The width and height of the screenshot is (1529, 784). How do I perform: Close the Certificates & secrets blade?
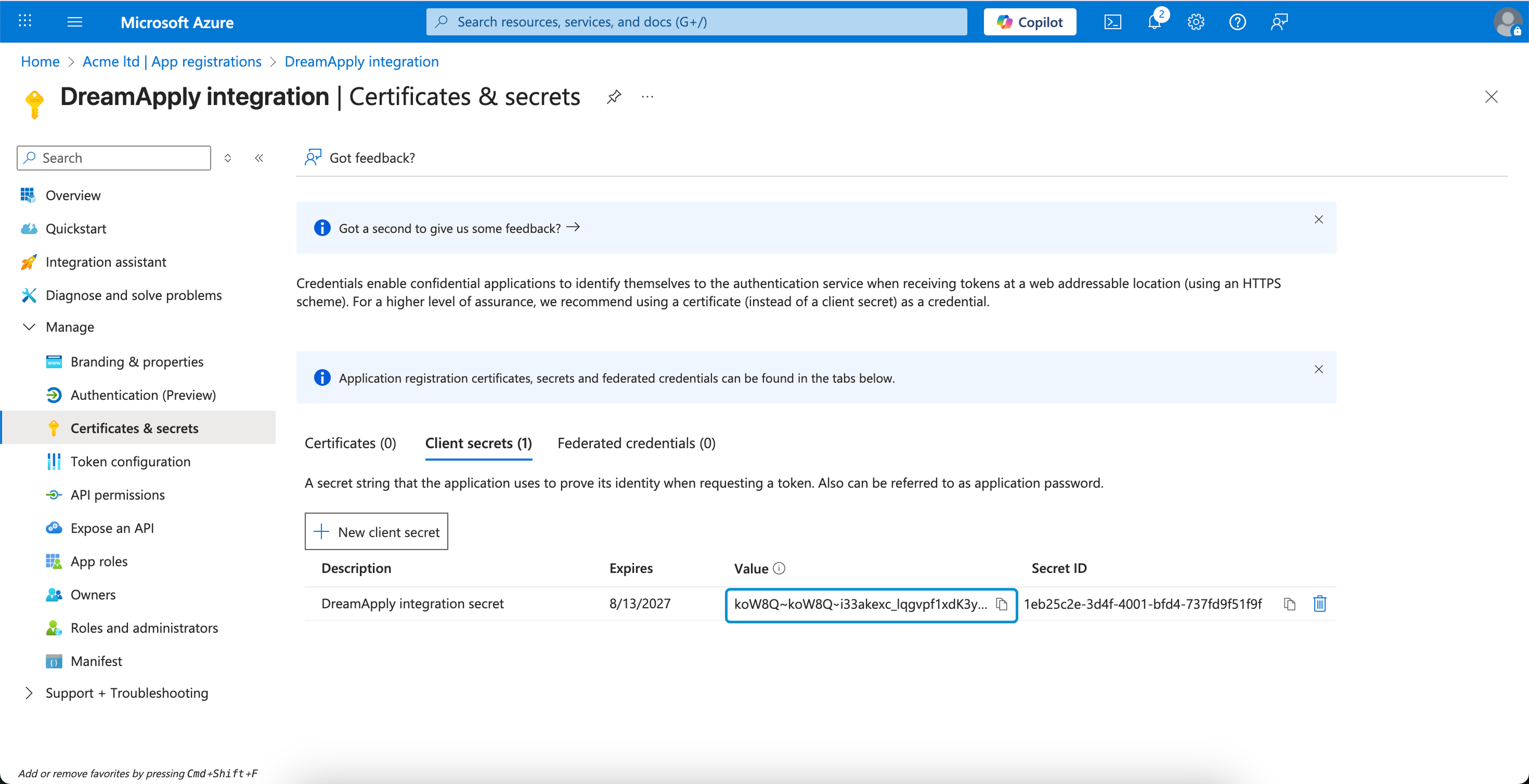point(1491,97)
